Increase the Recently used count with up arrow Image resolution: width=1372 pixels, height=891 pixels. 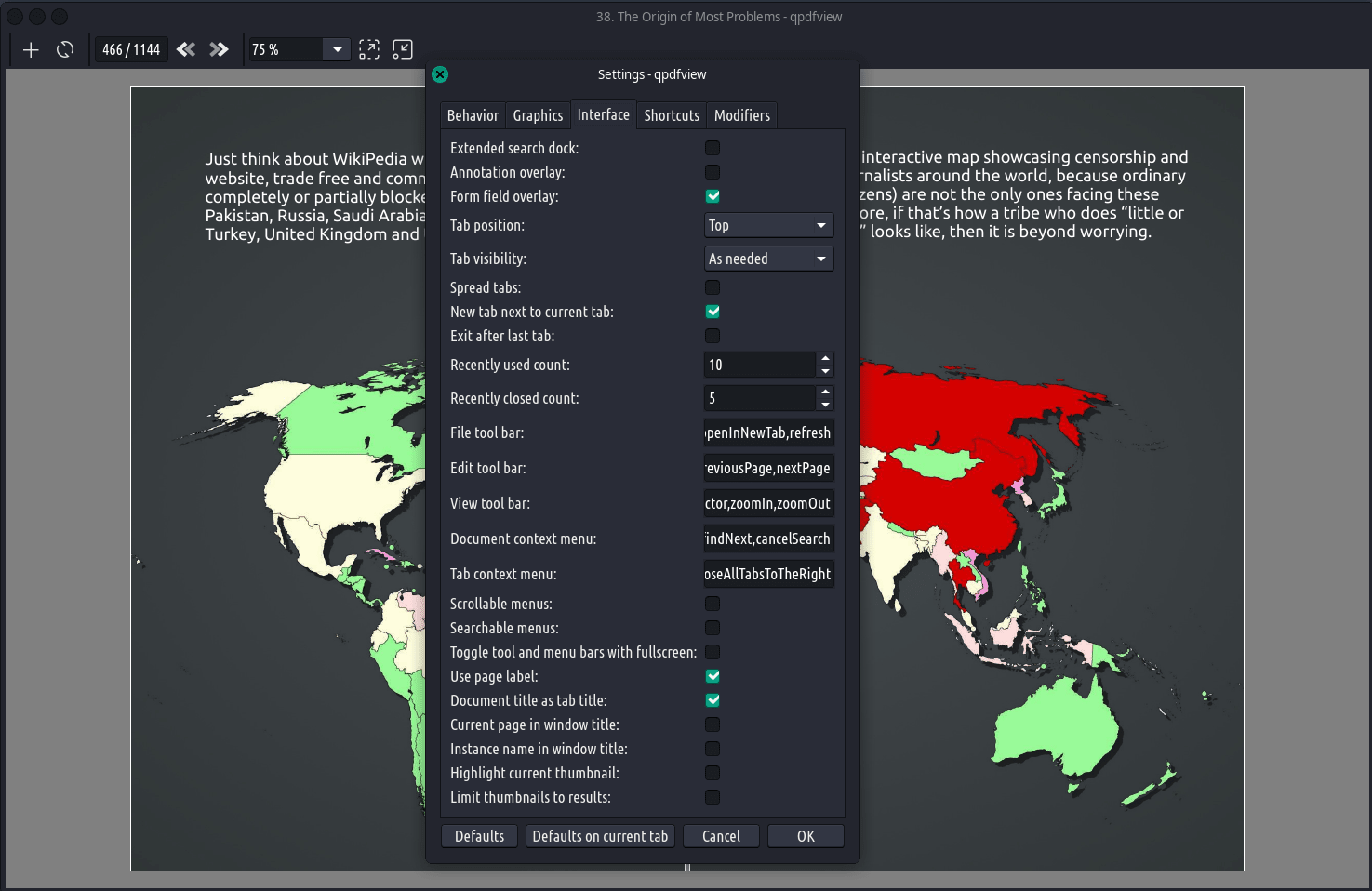tap(825, 358)
